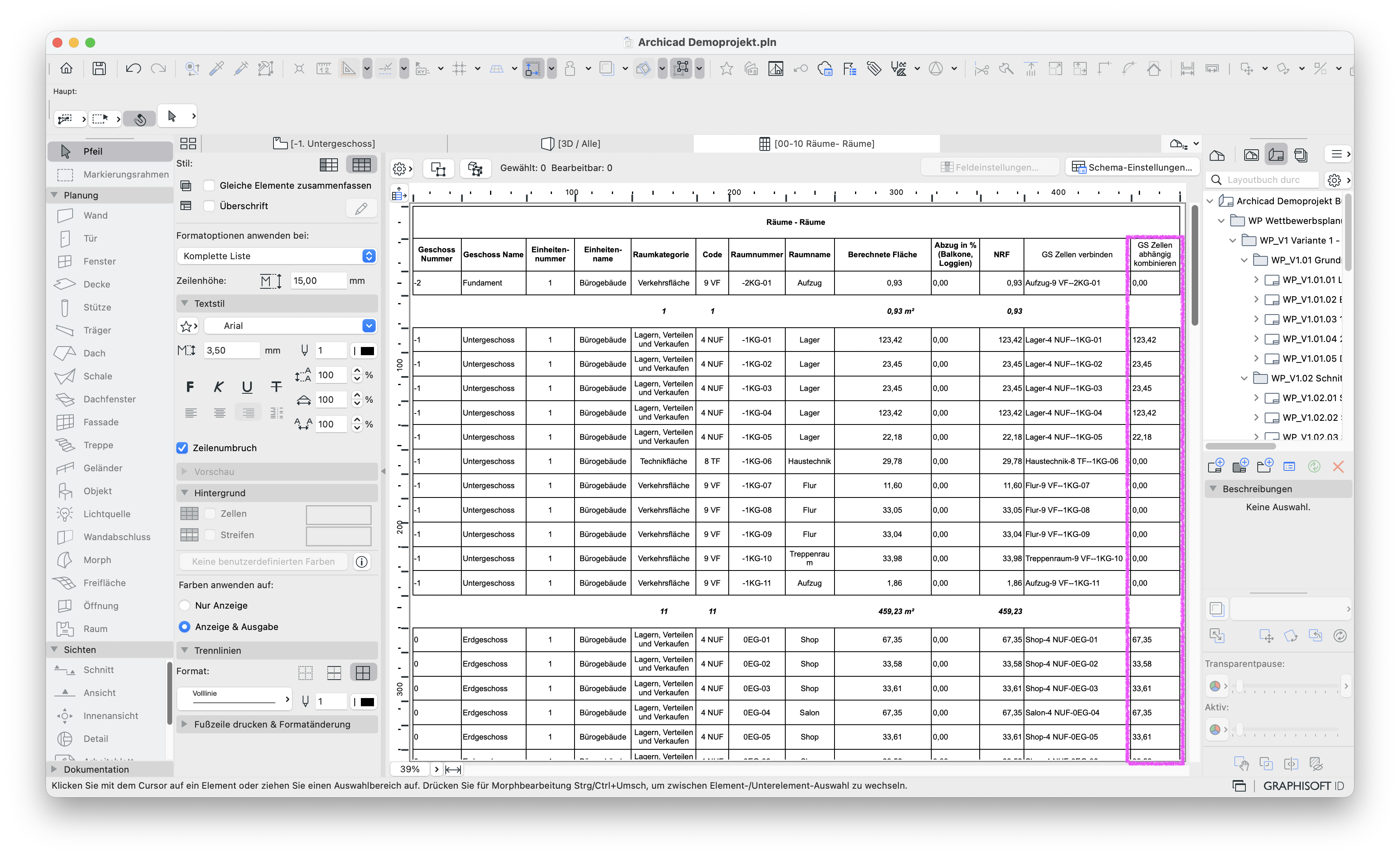Screen dimensions: 1400x858
Task: Toggle underline U text style
Action: [x=247, y=387]
